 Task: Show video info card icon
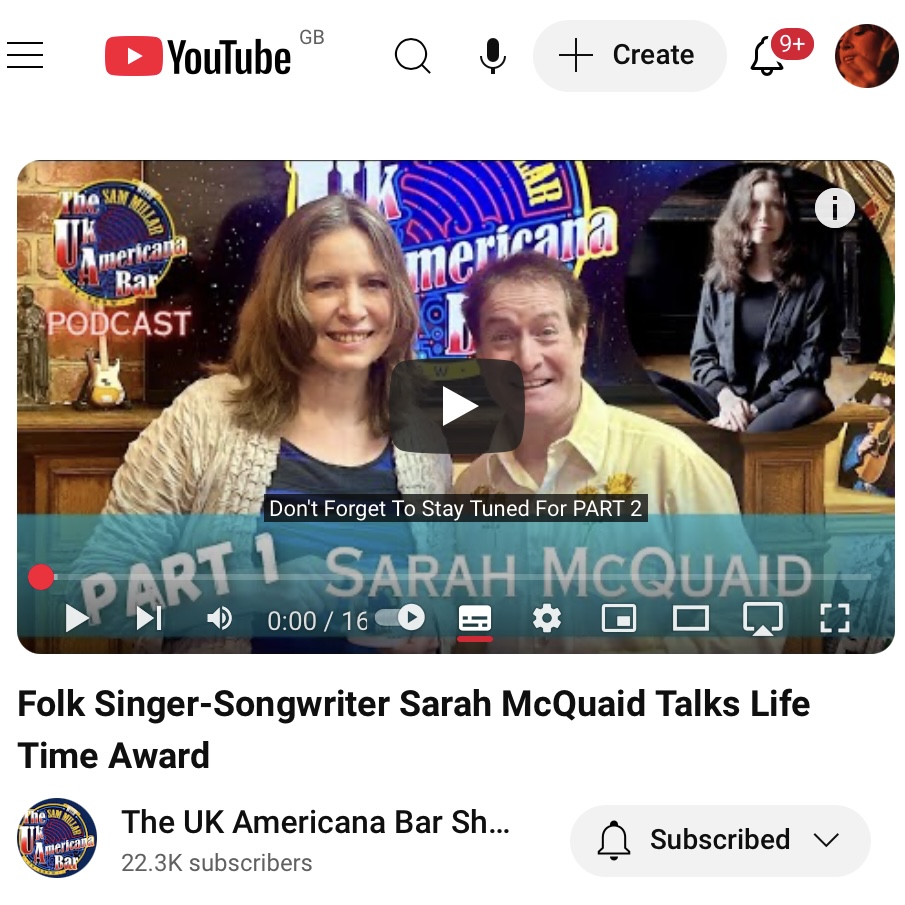tap(835, 208)
